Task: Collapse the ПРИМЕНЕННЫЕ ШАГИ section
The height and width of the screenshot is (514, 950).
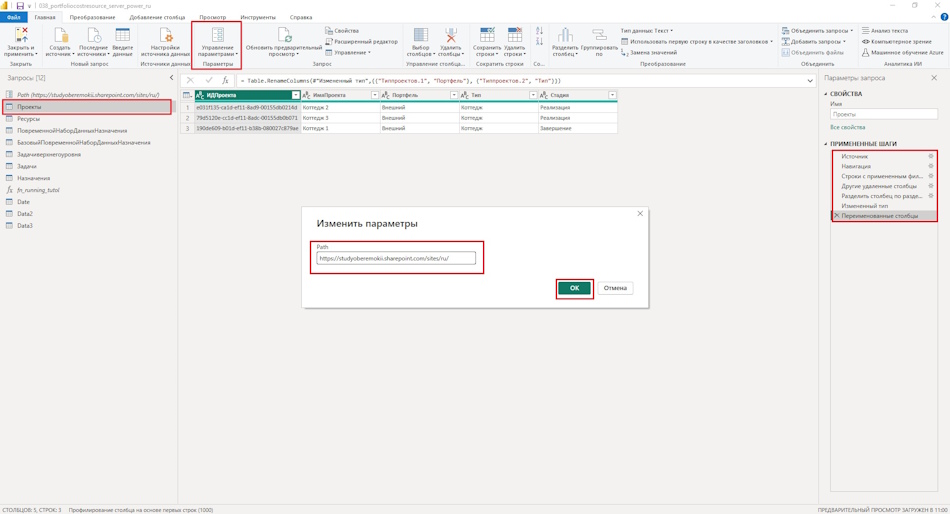Action: click(x=826, y=144)
